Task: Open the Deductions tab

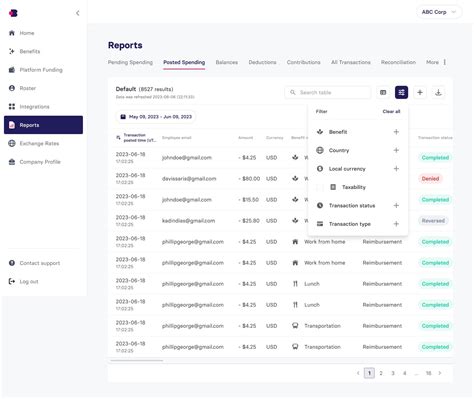Action: click(262, 62)
